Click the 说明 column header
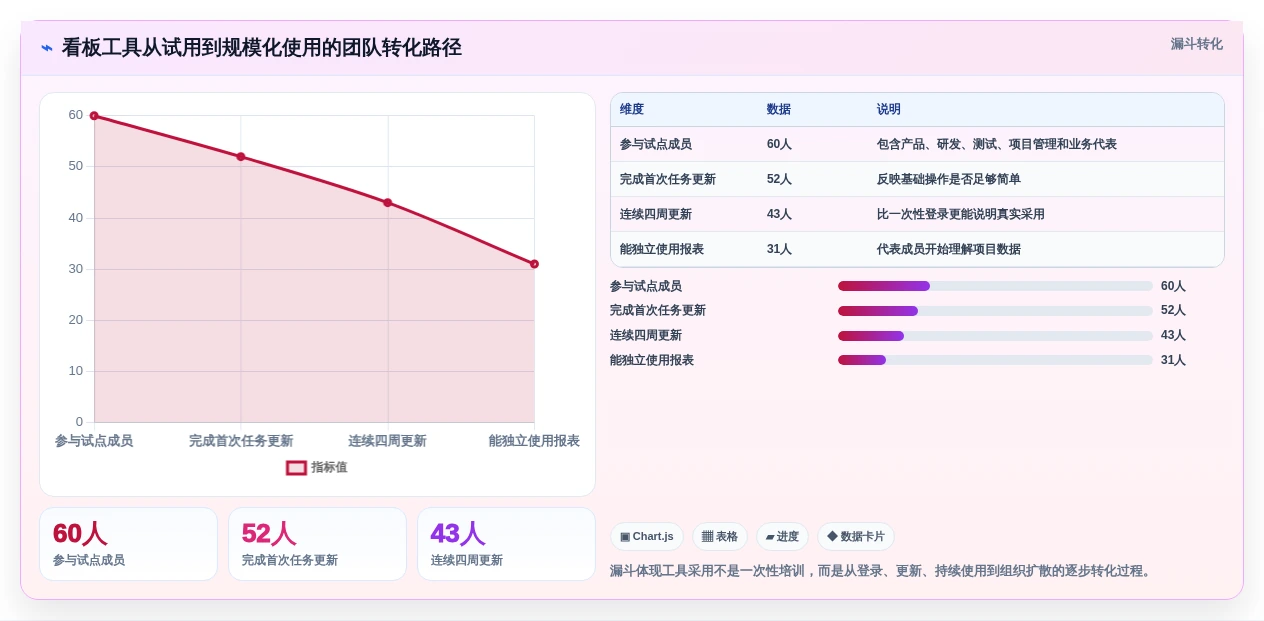 pos(889,110)
